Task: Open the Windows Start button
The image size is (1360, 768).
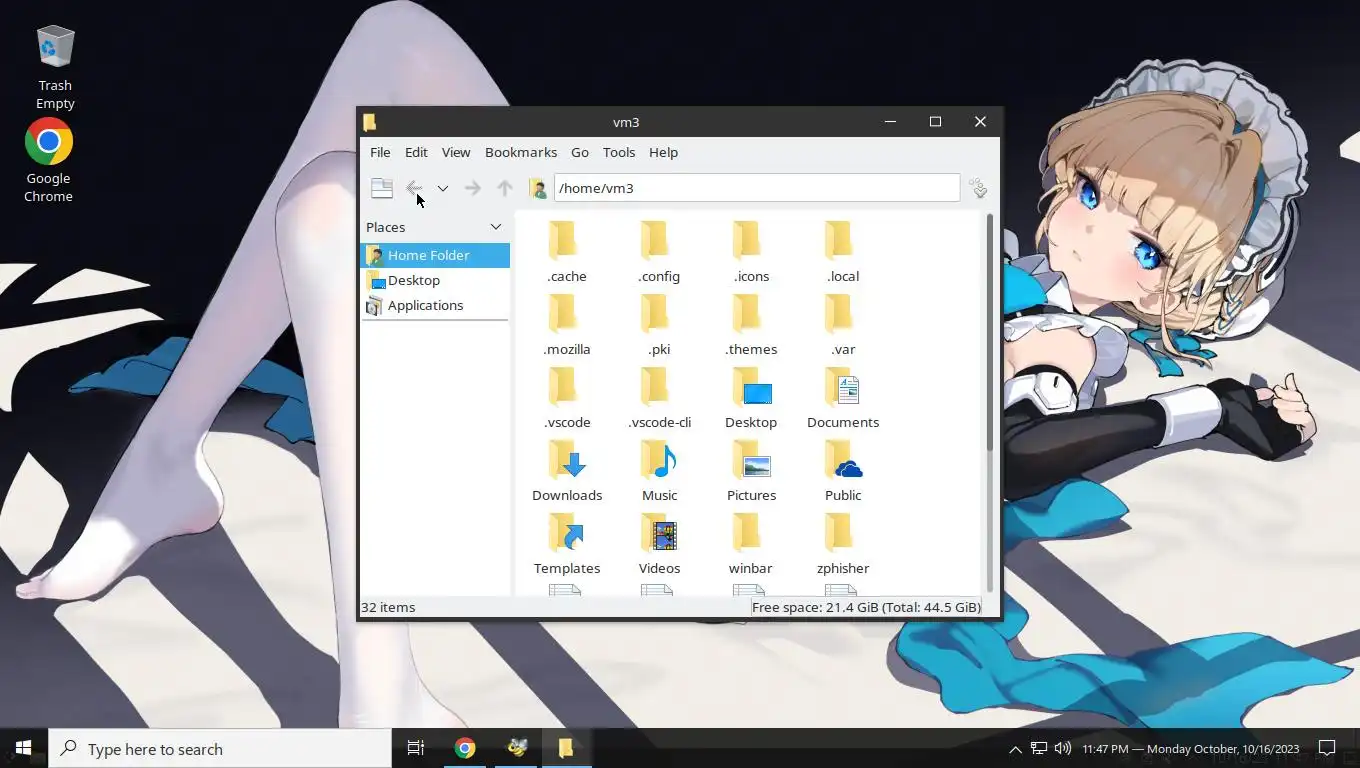Action: pos(24,748)
